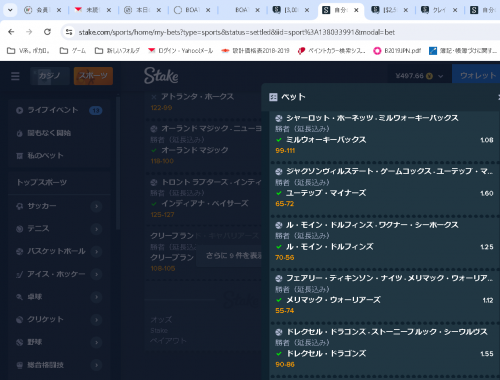Click インディアナ・ペイサーズ selection in background list
Viewport: 500px width, 380px height.
click(x=205, y=204)
